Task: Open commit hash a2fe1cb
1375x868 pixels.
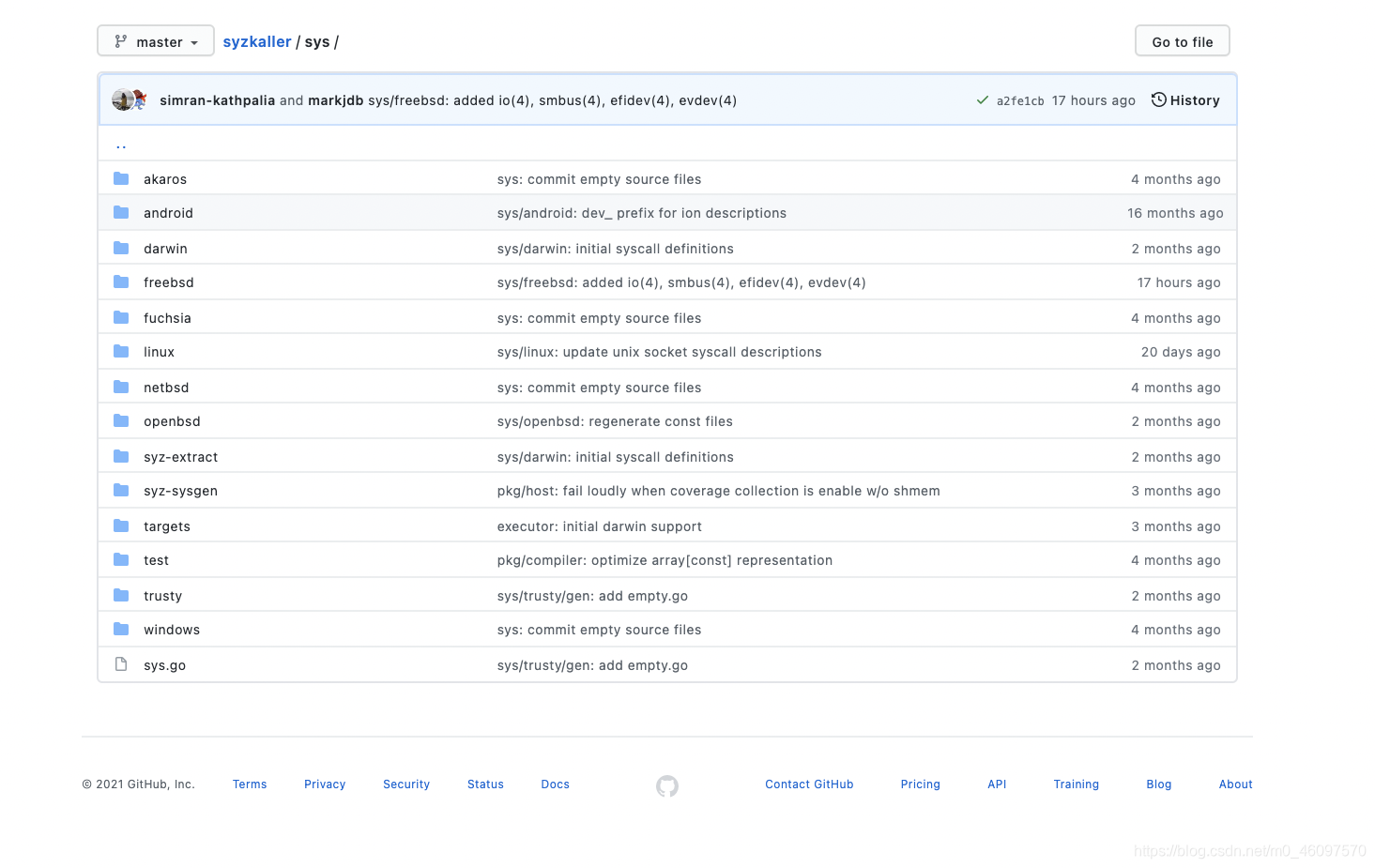Action: 1020,101
